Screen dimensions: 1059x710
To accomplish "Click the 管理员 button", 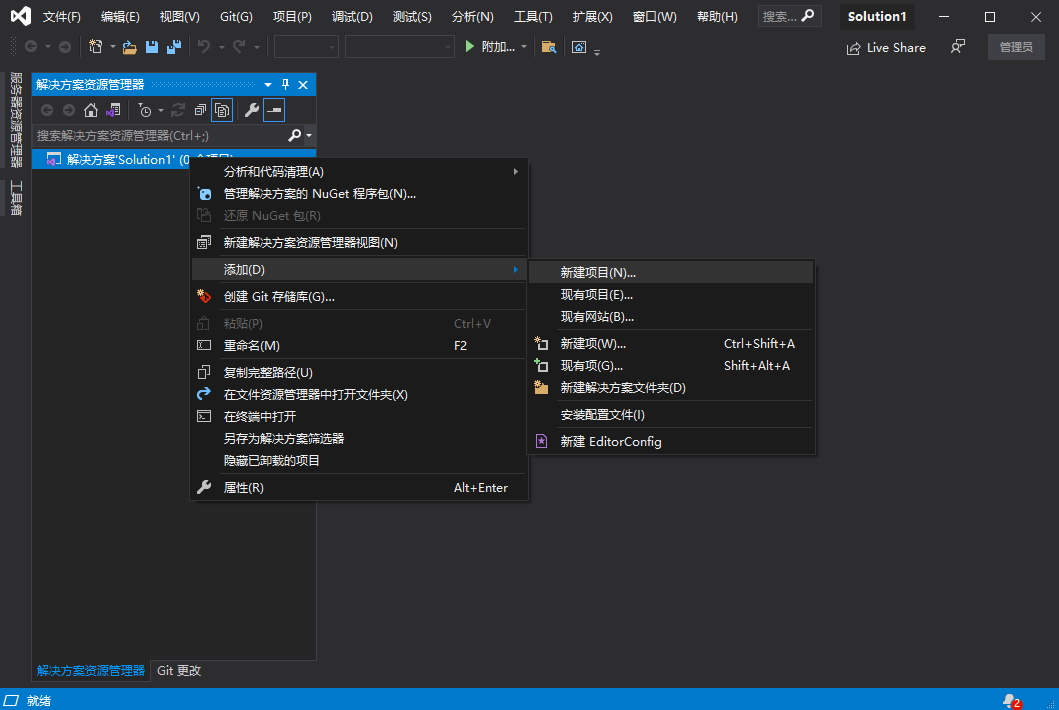I will pyautogui.click(x=1016, y=47).
